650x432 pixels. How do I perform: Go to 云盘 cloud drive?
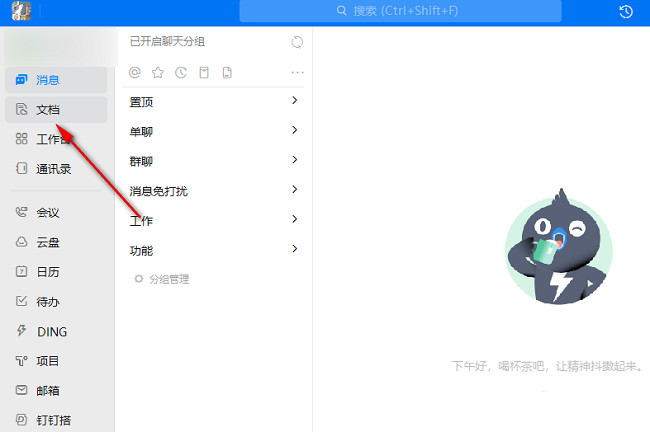point(56,242)
